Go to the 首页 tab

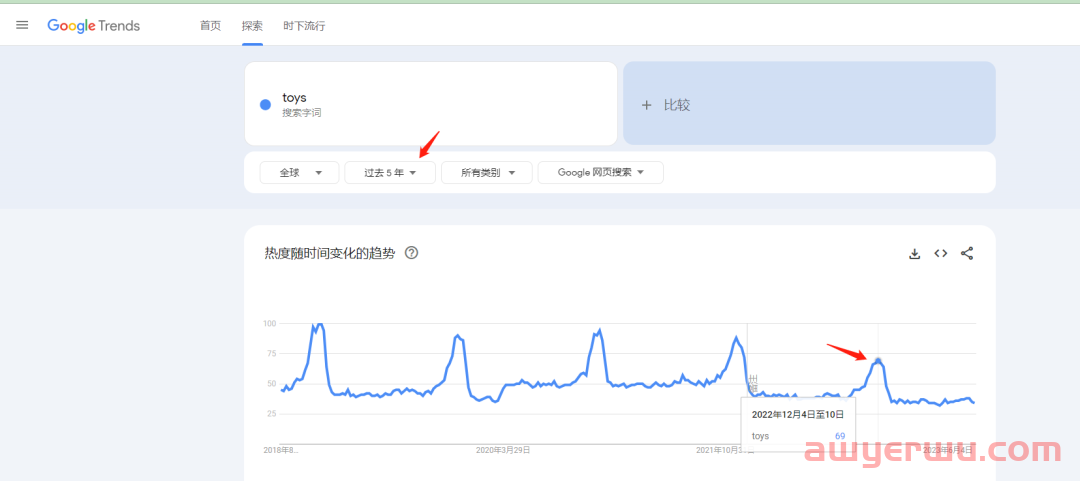click(x=210, y=26)
